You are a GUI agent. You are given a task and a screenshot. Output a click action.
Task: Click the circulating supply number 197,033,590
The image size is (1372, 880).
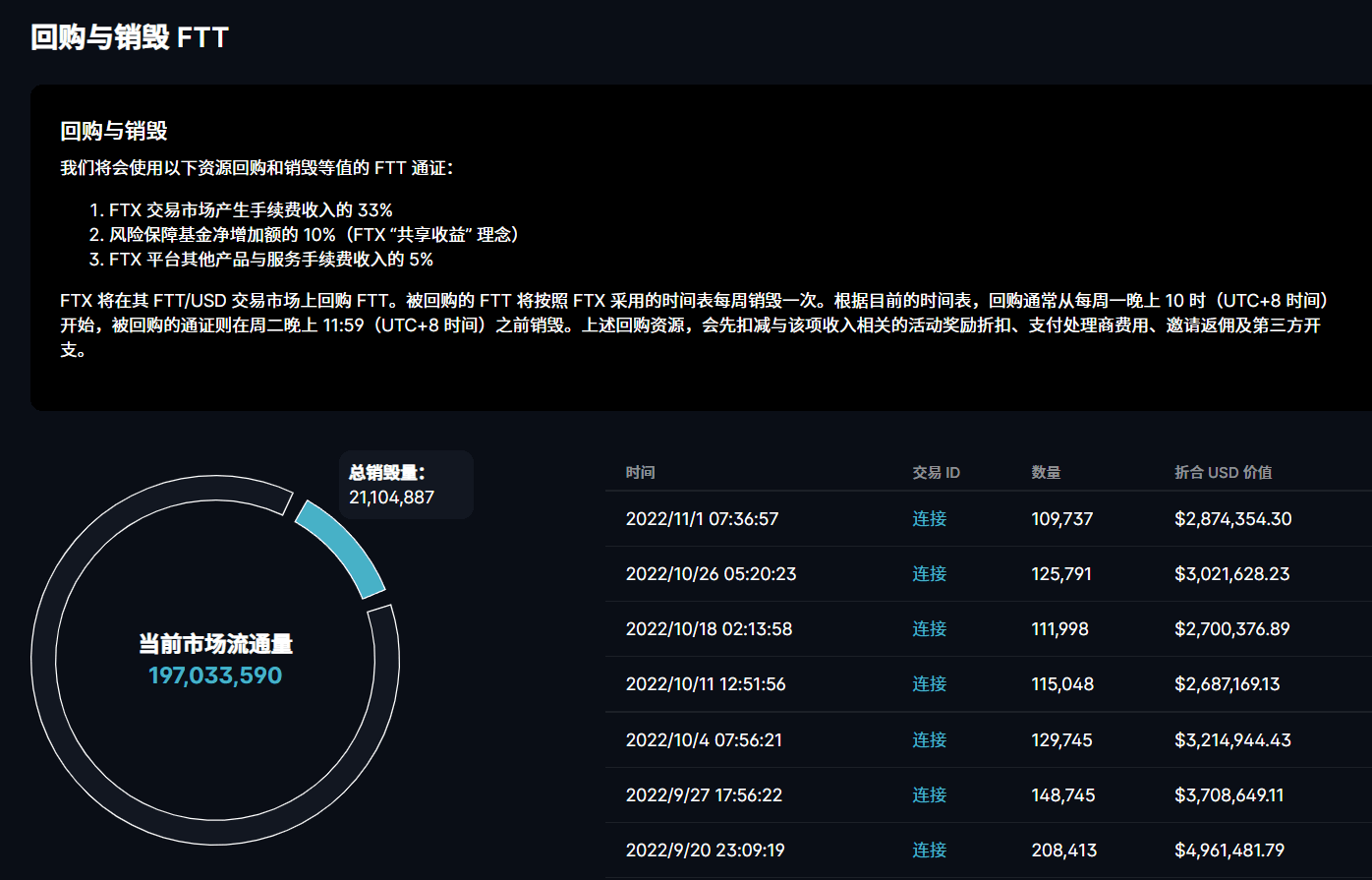[216, 675]
